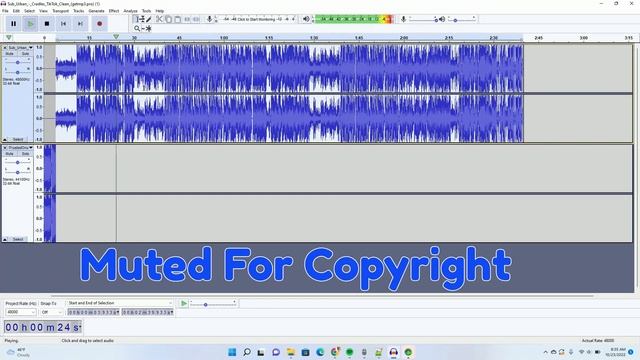The height and width of the screenshot is (360, 640).
Task: Solo the Sub_Urban track
Action: pos(25,53)
